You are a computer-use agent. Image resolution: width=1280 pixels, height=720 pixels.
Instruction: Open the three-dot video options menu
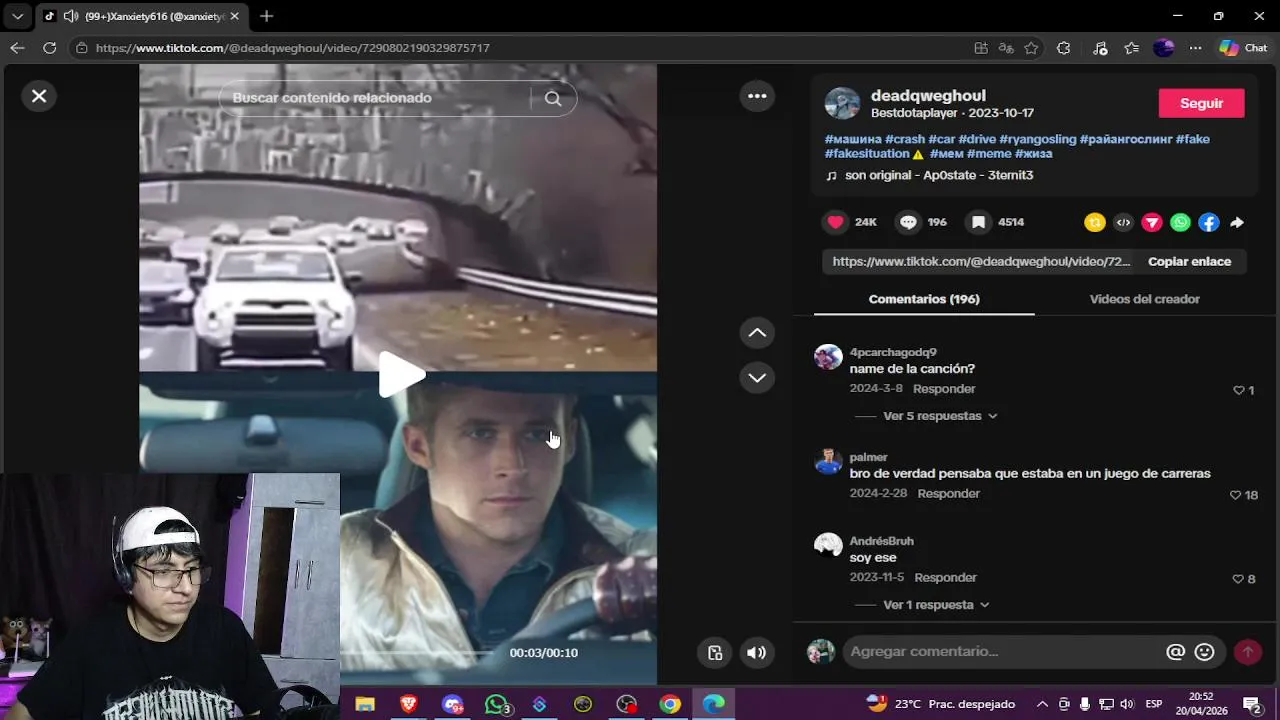[757, 96]
